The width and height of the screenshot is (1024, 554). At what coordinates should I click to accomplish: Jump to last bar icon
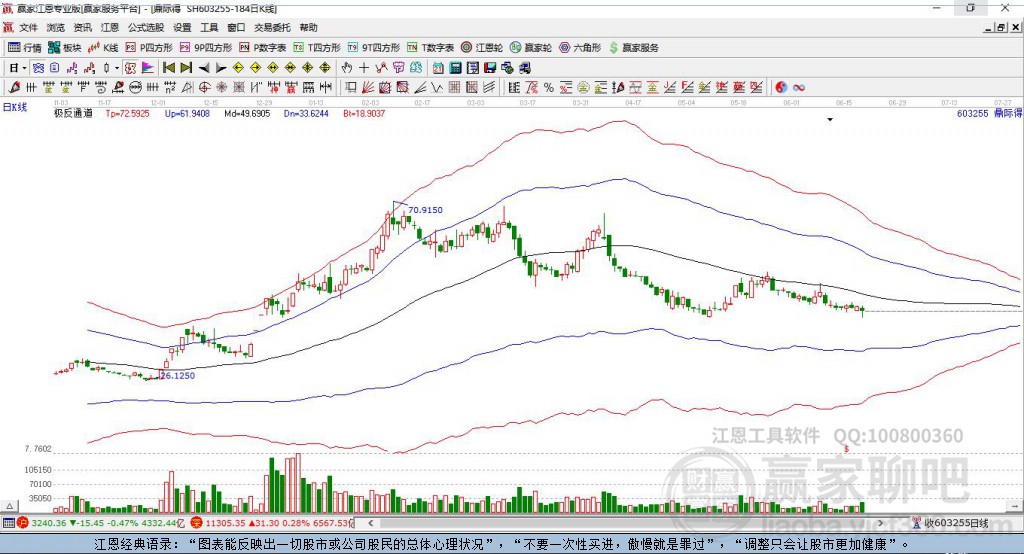(186, 68)
